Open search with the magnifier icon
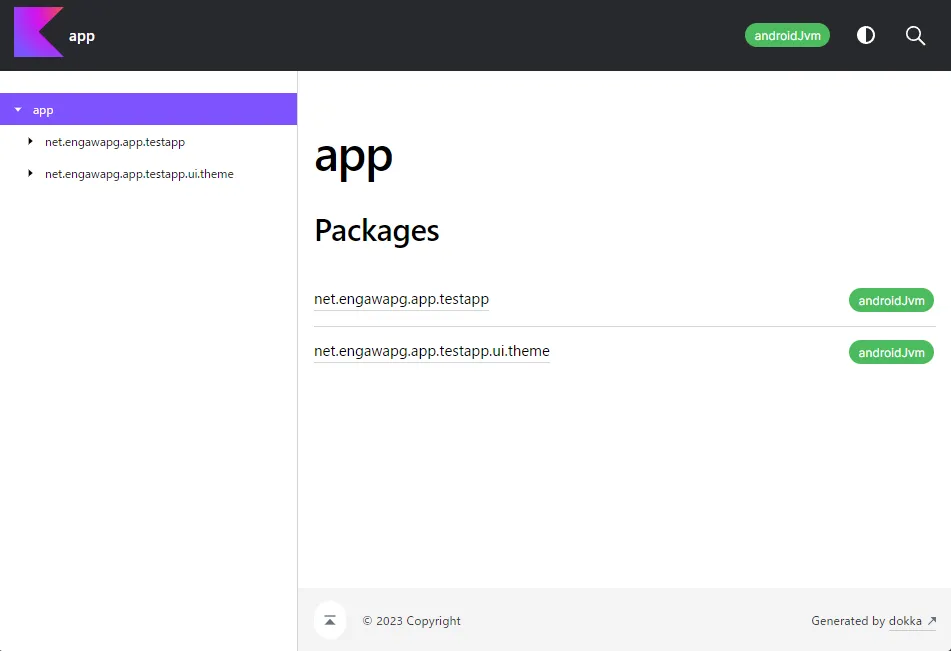This screenshot has height=651, width=951. 915,35
